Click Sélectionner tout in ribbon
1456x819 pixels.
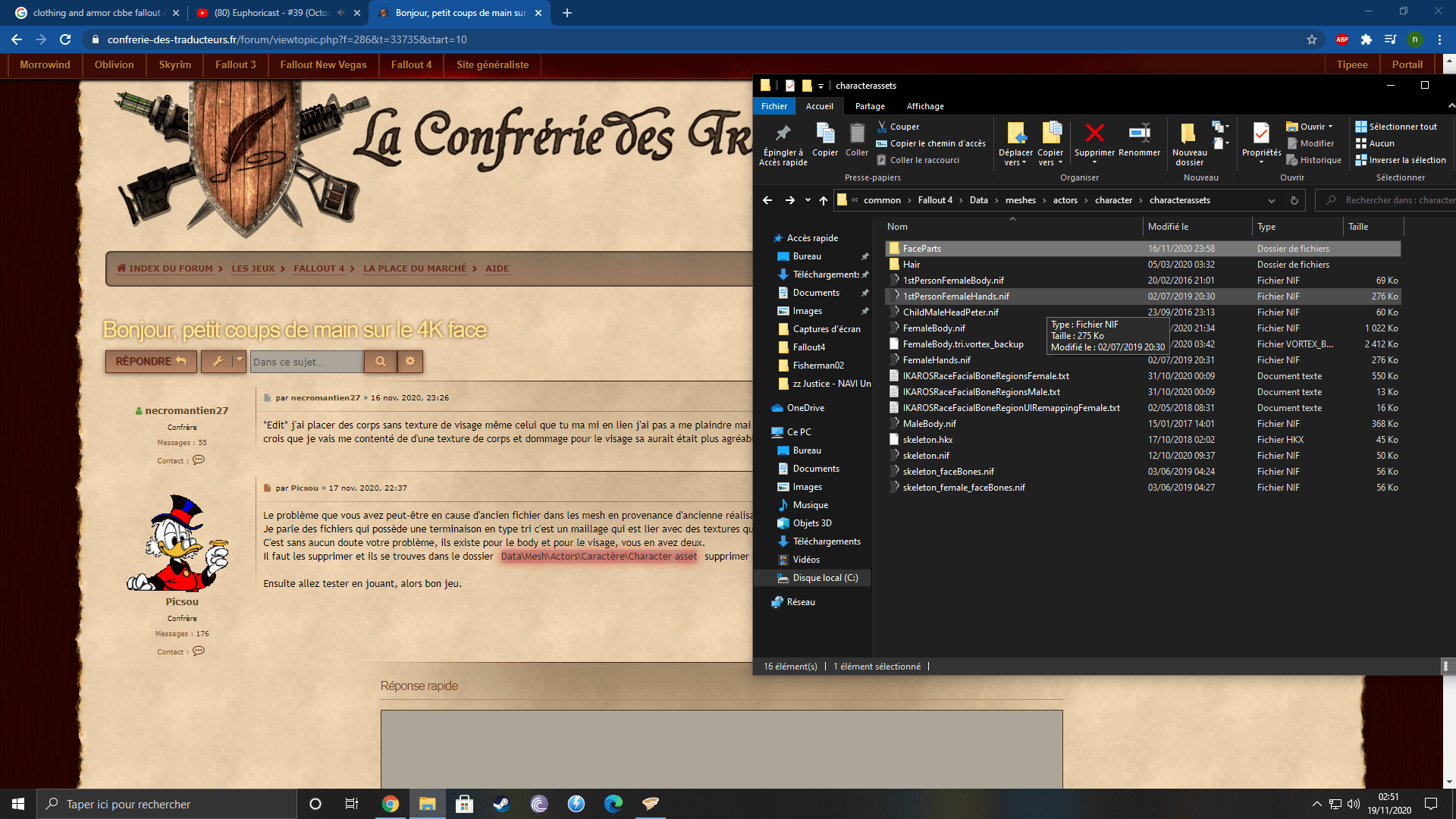click(x=1396, y=127)
